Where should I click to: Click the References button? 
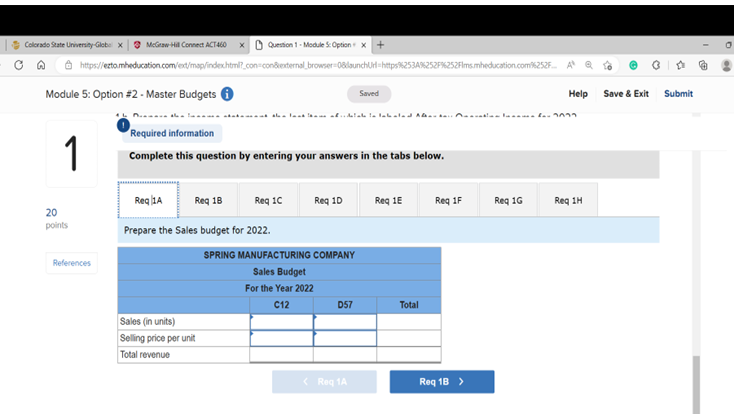[72, 263]
